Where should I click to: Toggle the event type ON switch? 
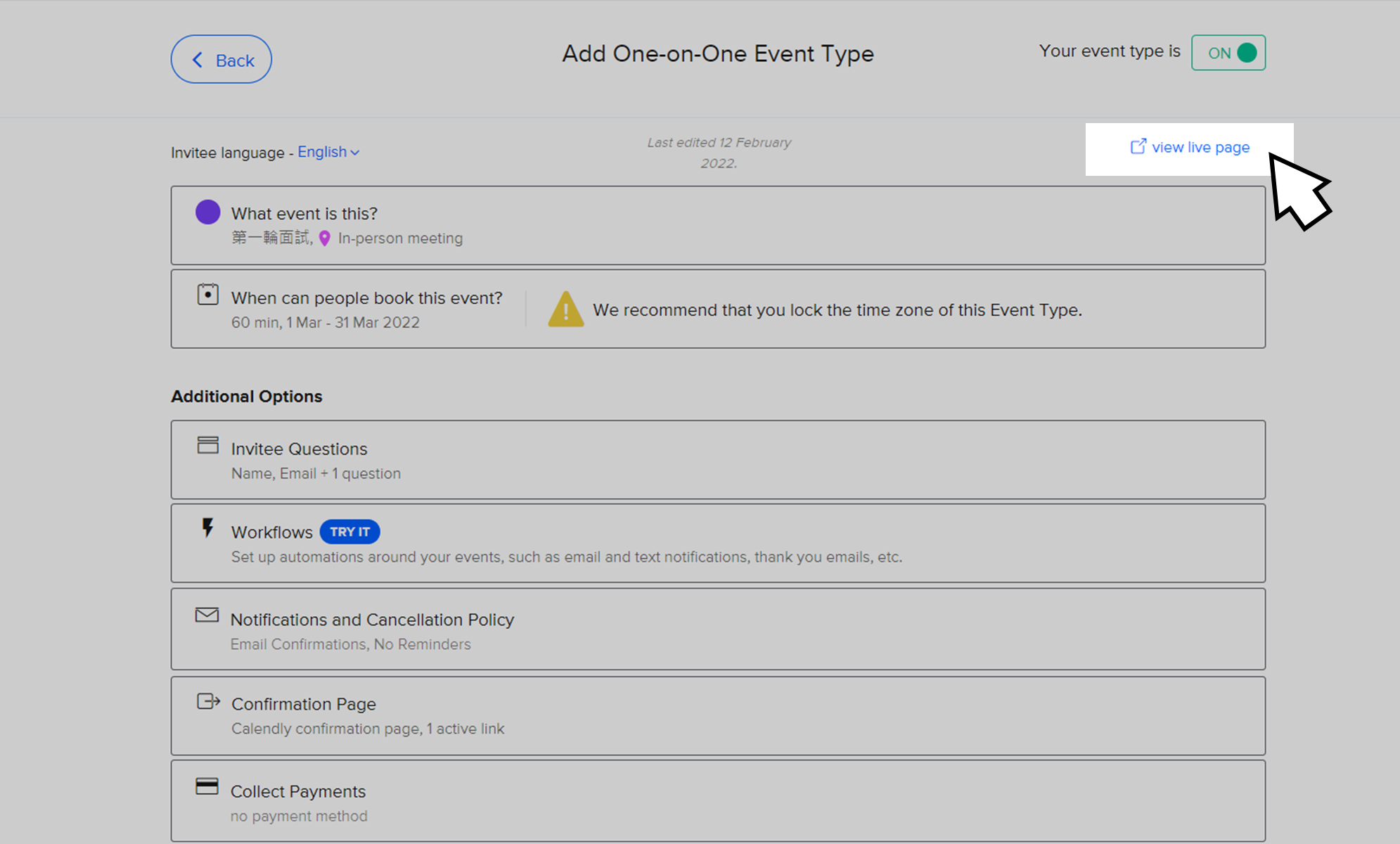coord(1228,53)
